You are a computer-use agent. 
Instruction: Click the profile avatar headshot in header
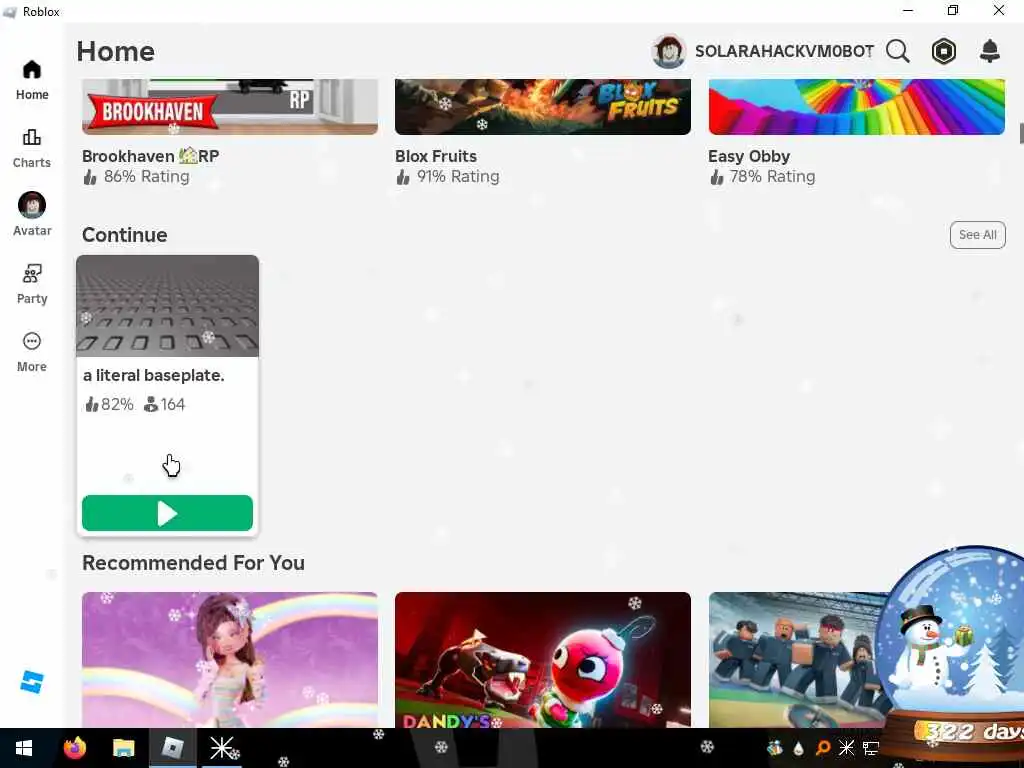click(x=668, y=51)
